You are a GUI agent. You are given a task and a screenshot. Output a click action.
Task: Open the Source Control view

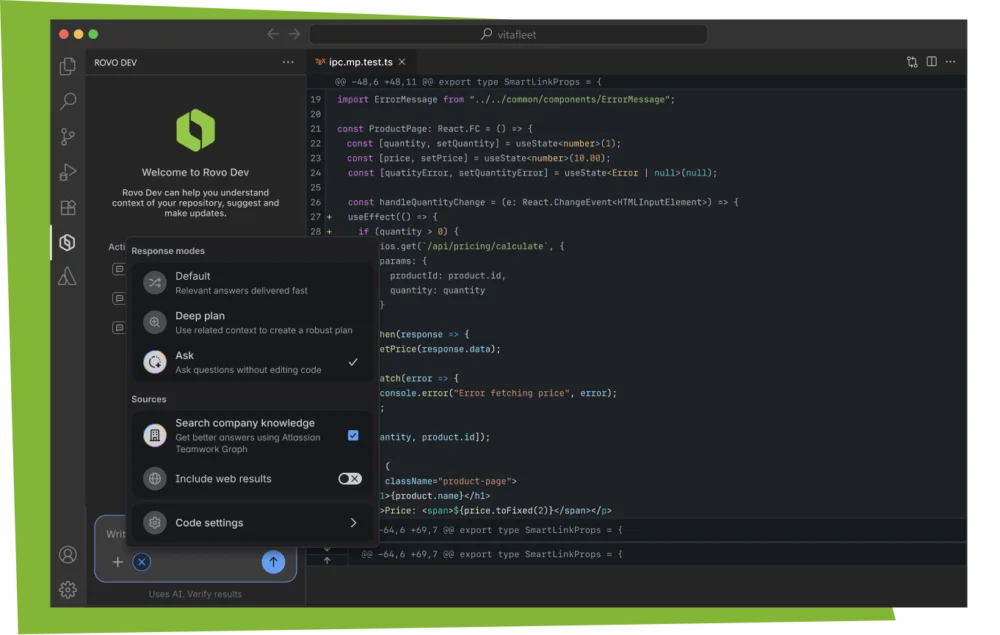(x=68, y=136)
